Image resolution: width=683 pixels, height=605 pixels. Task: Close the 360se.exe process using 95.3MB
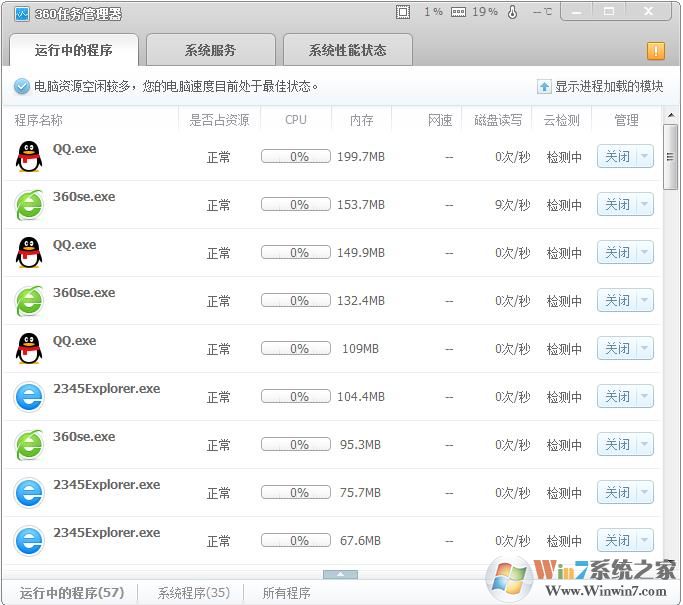pos(617,444)
